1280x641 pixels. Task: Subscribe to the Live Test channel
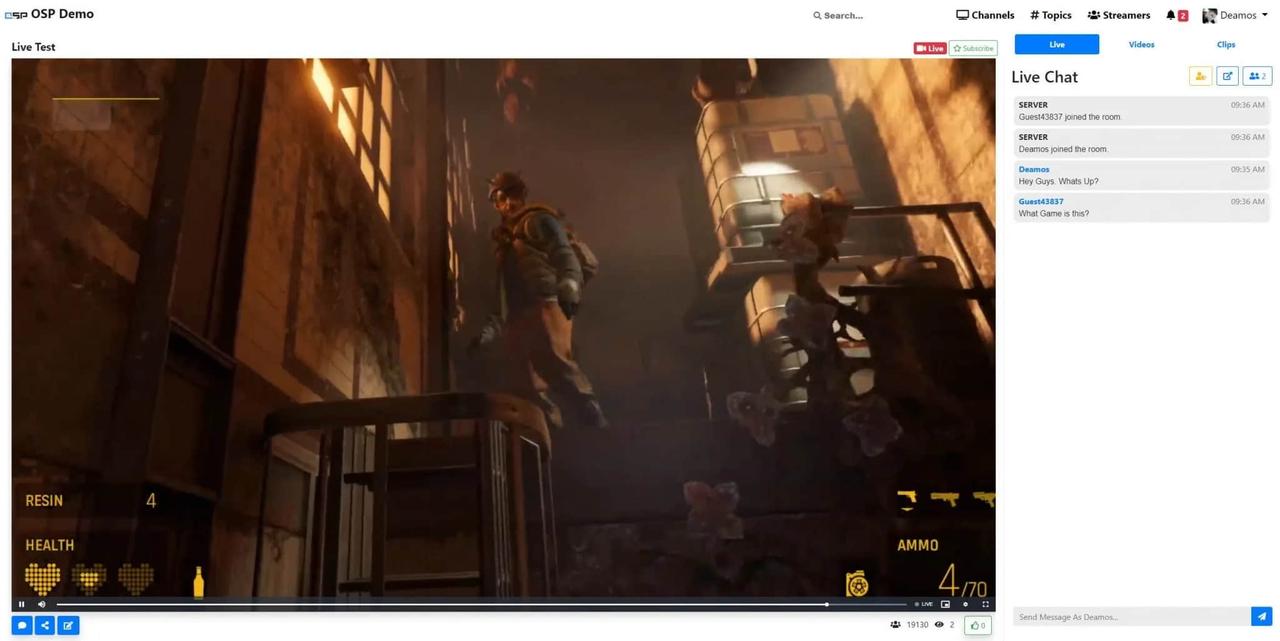[x=973, y=48]
